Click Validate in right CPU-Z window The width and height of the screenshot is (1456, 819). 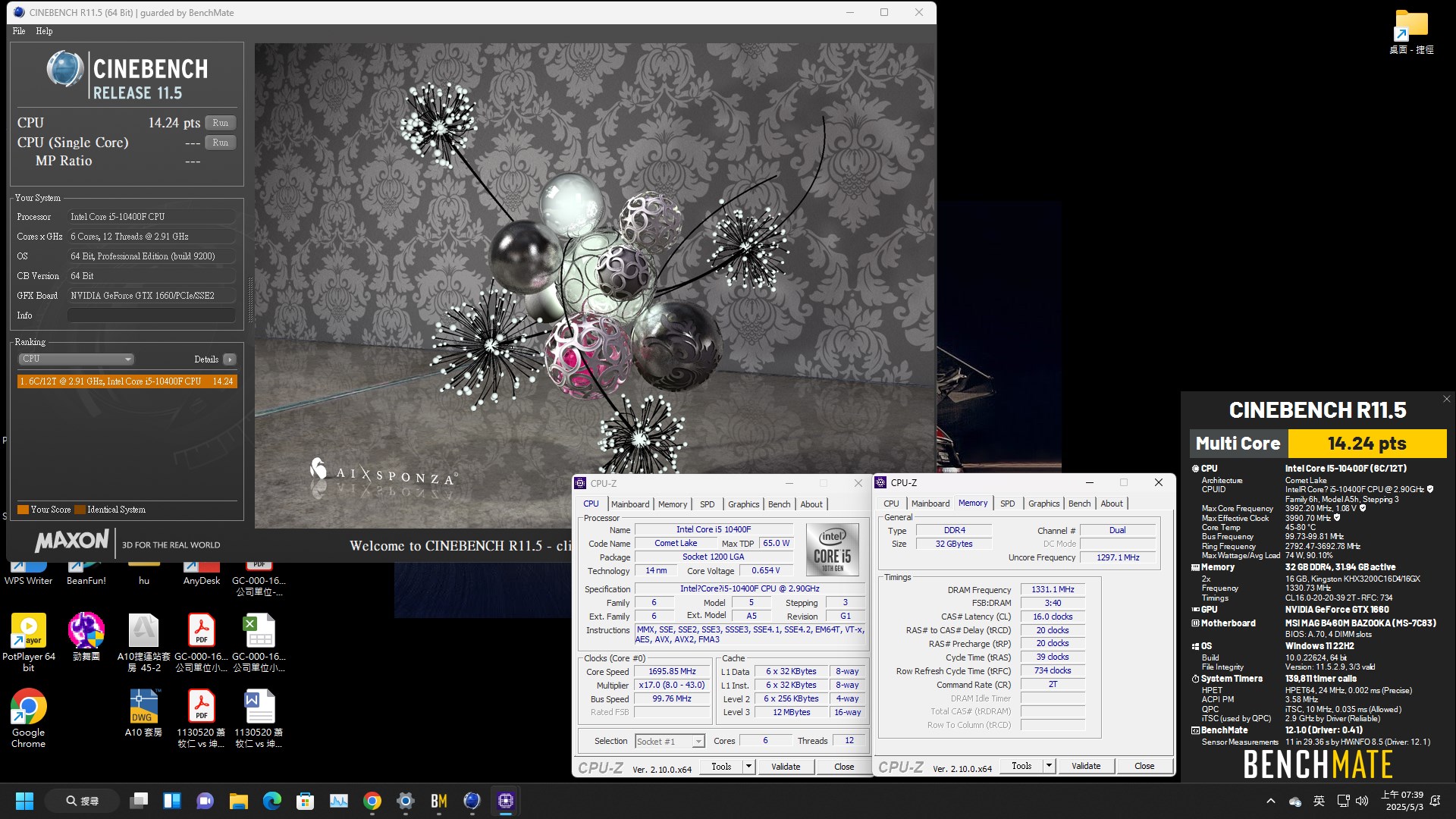1086,766
